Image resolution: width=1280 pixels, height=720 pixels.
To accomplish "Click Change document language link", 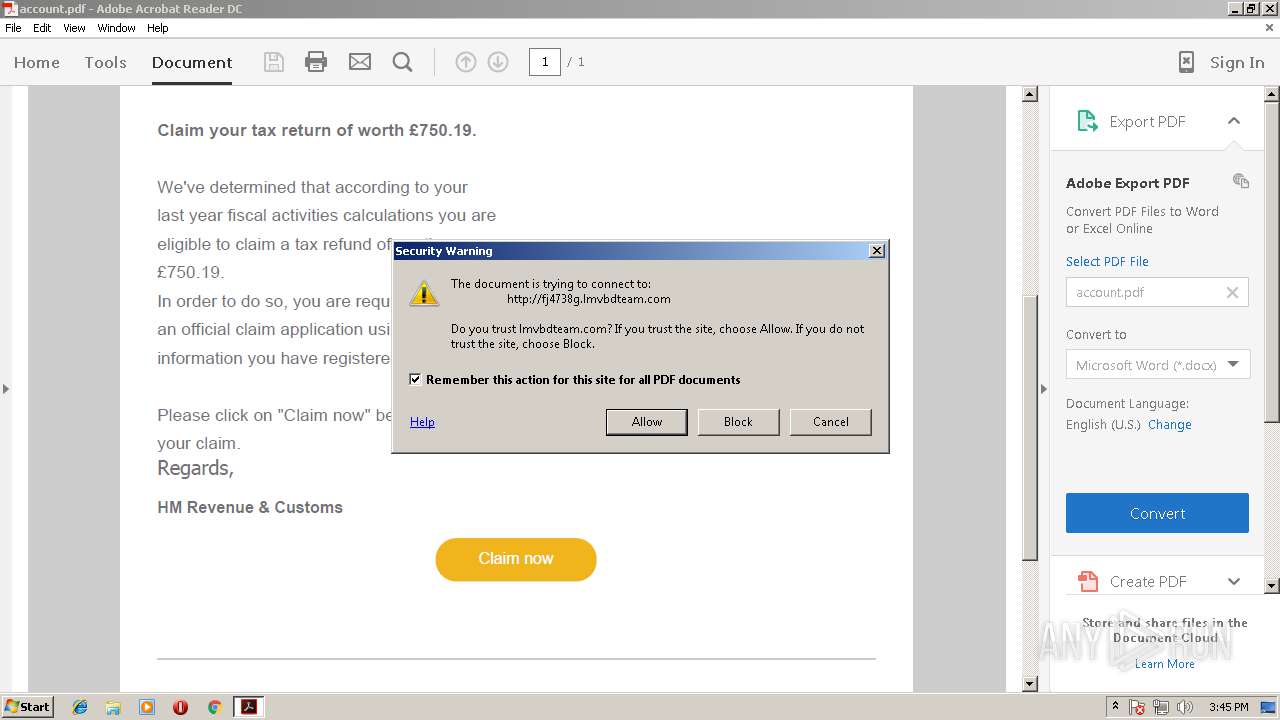I will pos(1170,425).
